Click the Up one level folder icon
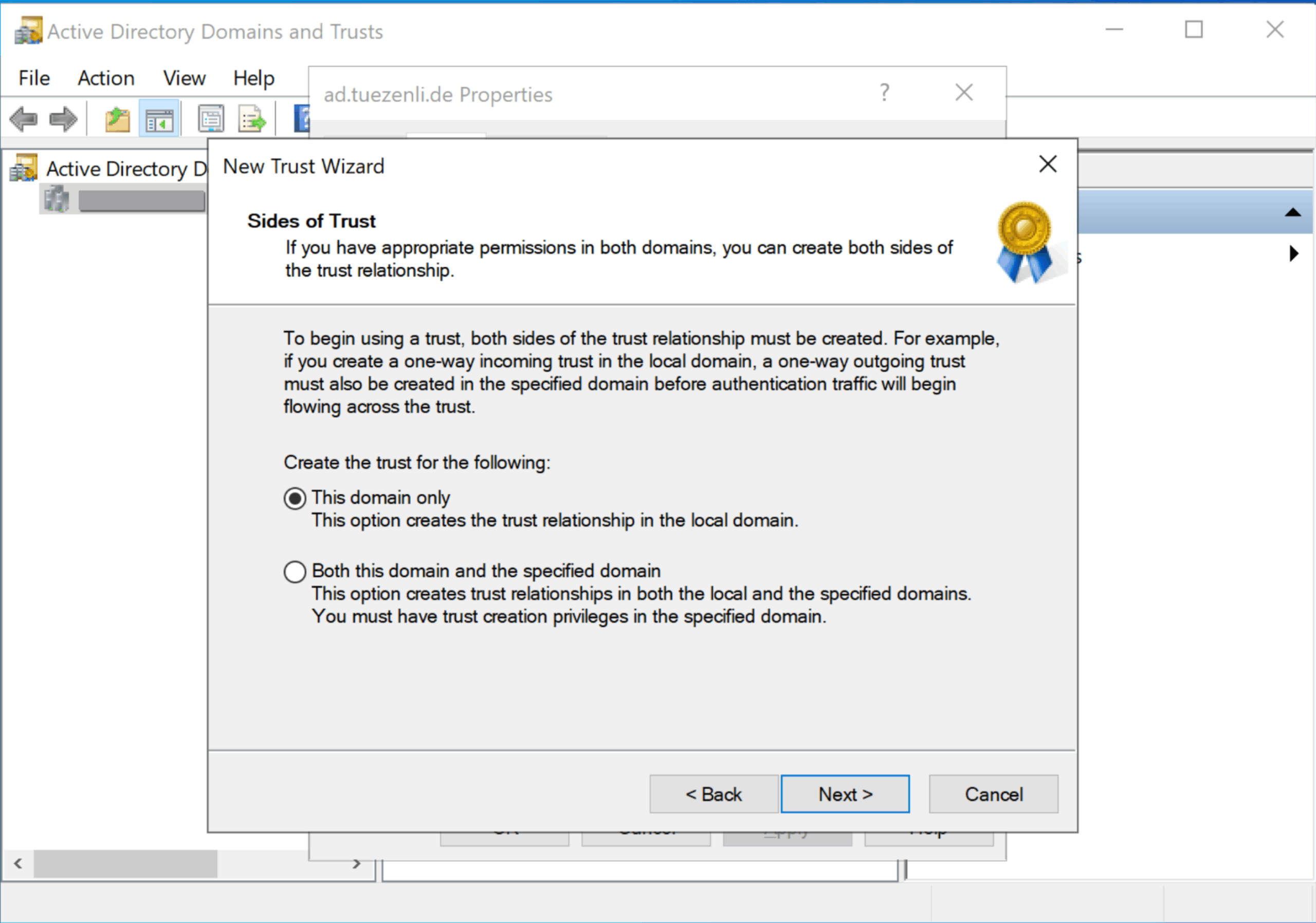This screenshot has width=1316, height=923. click(118, 119)
